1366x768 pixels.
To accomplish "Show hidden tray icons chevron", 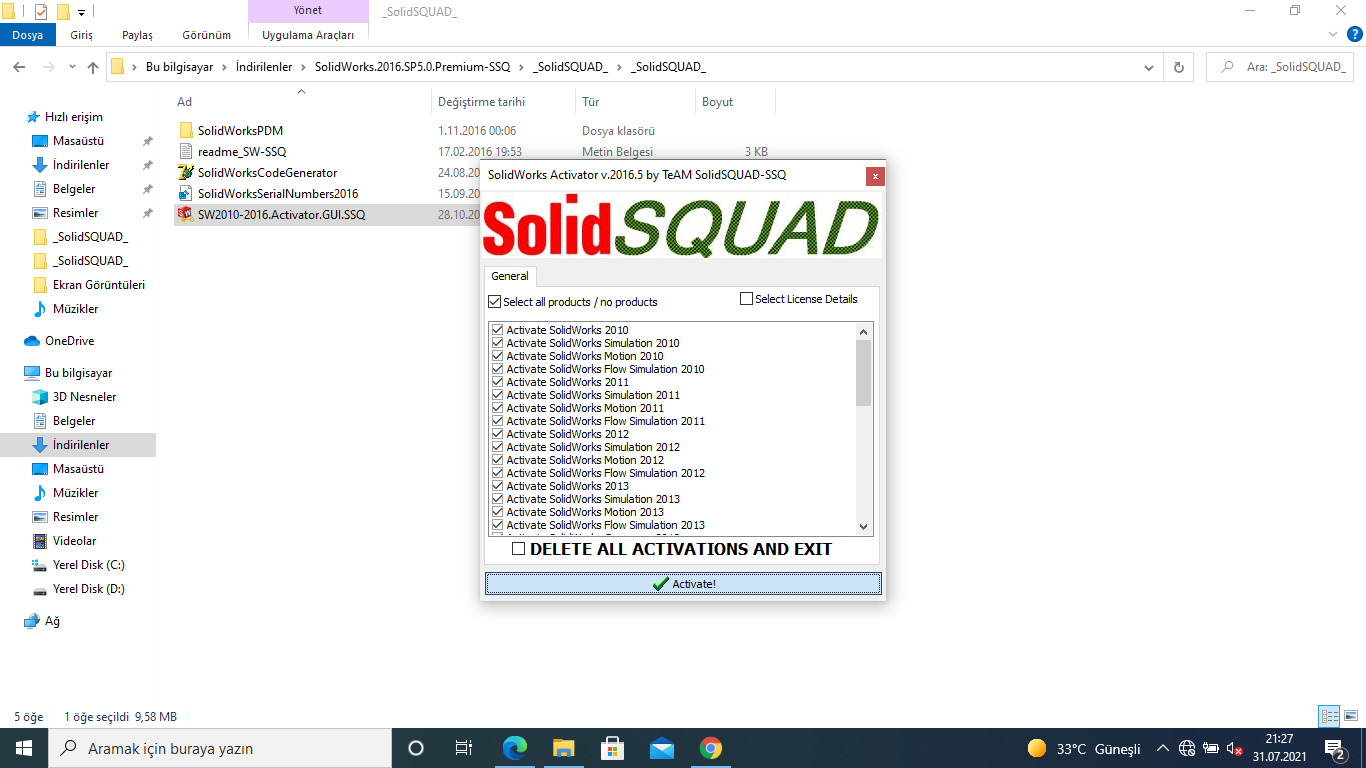I will point(1162,748).
